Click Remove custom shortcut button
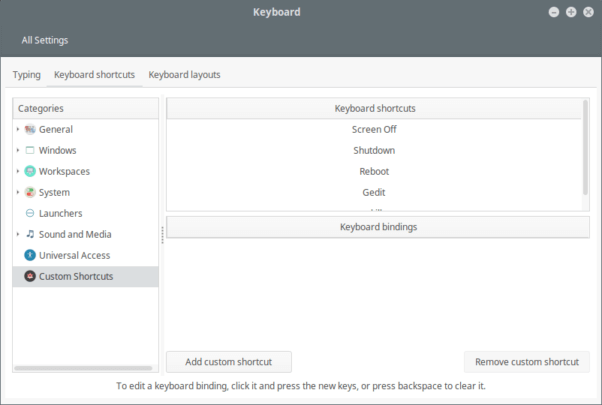Viewport: 602px width, 405px height. pos(527,362)
